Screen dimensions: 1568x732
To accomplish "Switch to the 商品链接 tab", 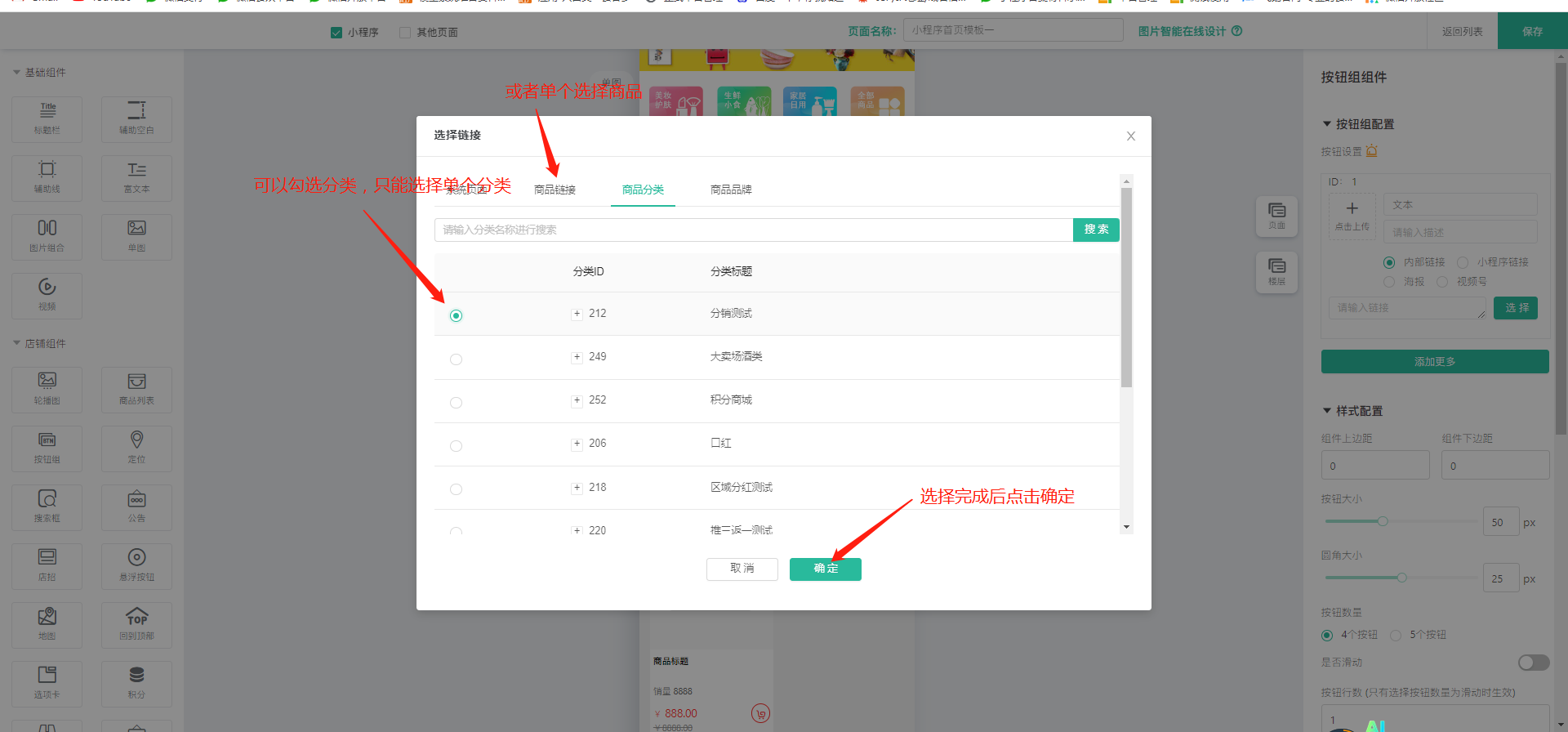I will [x=555, y=190].
